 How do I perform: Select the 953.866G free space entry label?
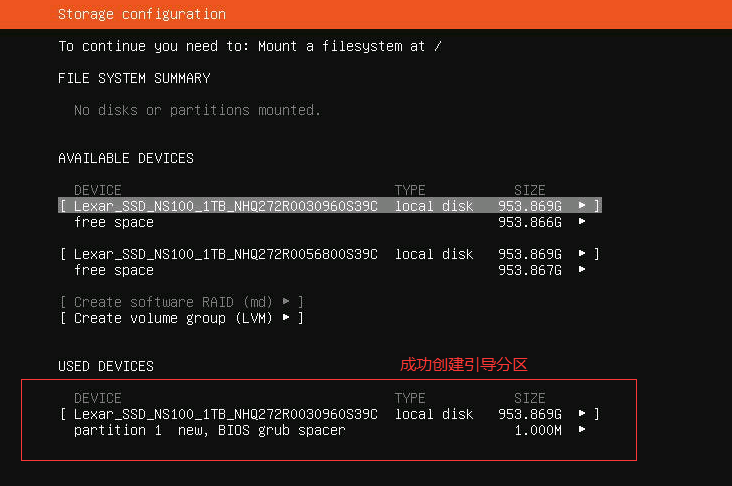click(114, 222)
